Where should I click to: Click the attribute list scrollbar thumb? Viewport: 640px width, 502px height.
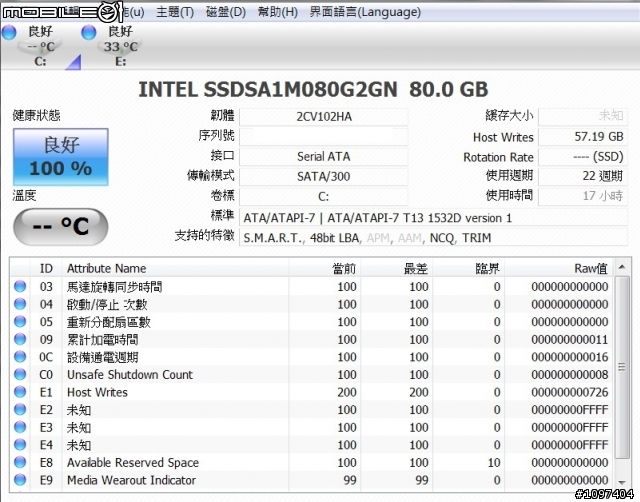[622, 367]
